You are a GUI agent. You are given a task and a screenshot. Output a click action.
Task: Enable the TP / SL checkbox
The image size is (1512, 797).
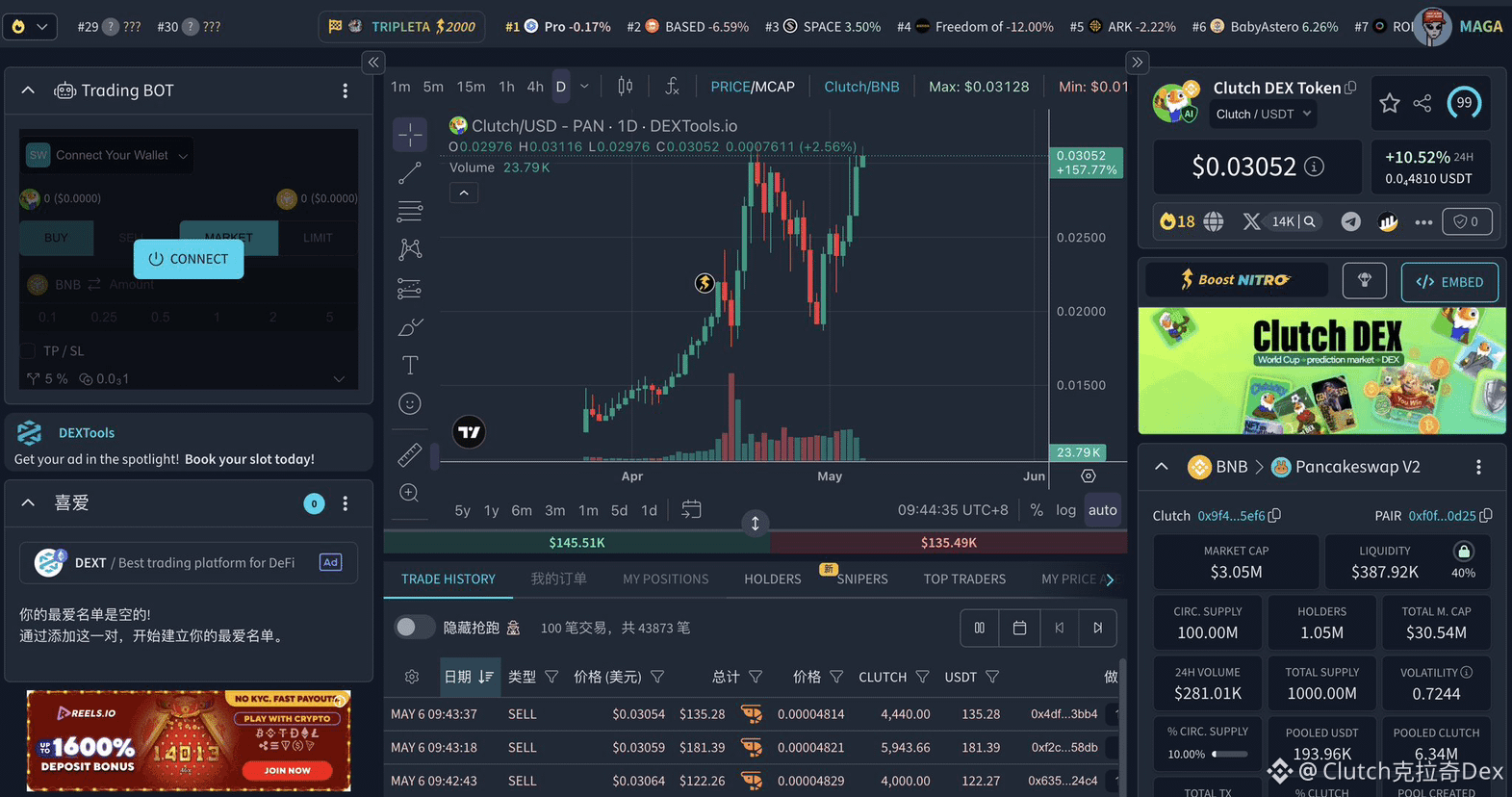(28, 350)
